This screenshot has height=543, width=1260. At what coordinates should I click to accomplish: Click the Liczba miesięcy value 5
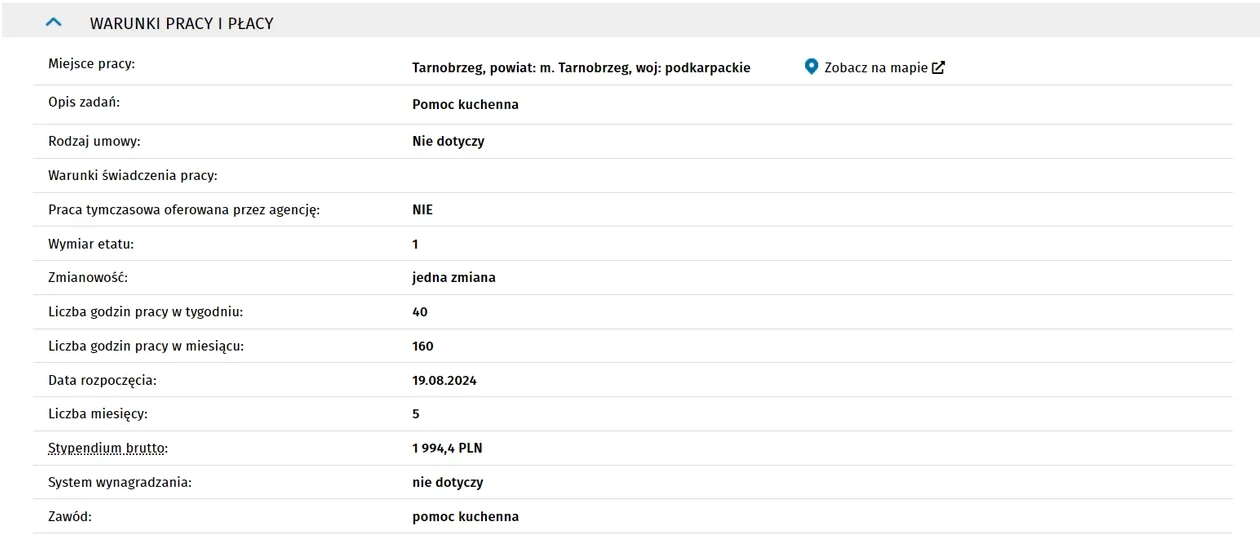416,414
